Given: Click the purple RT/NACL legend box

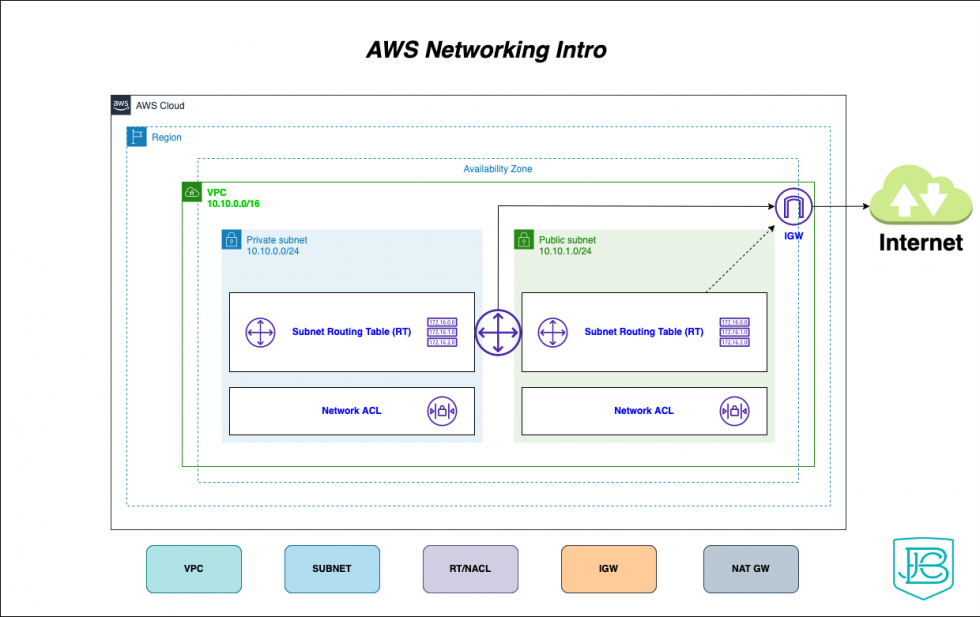Looking at the screenshot, I should coord(470,569).
